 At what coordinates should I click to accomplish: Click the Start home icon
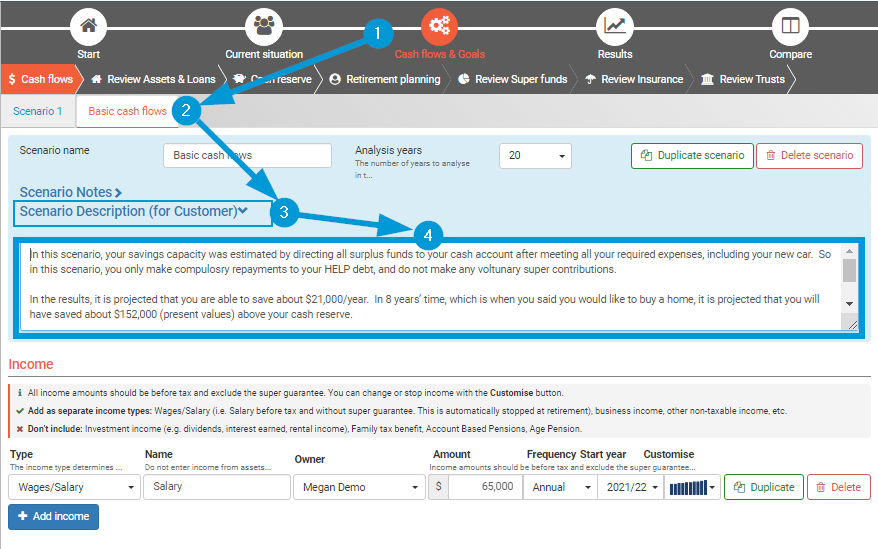tap(89, 25)
